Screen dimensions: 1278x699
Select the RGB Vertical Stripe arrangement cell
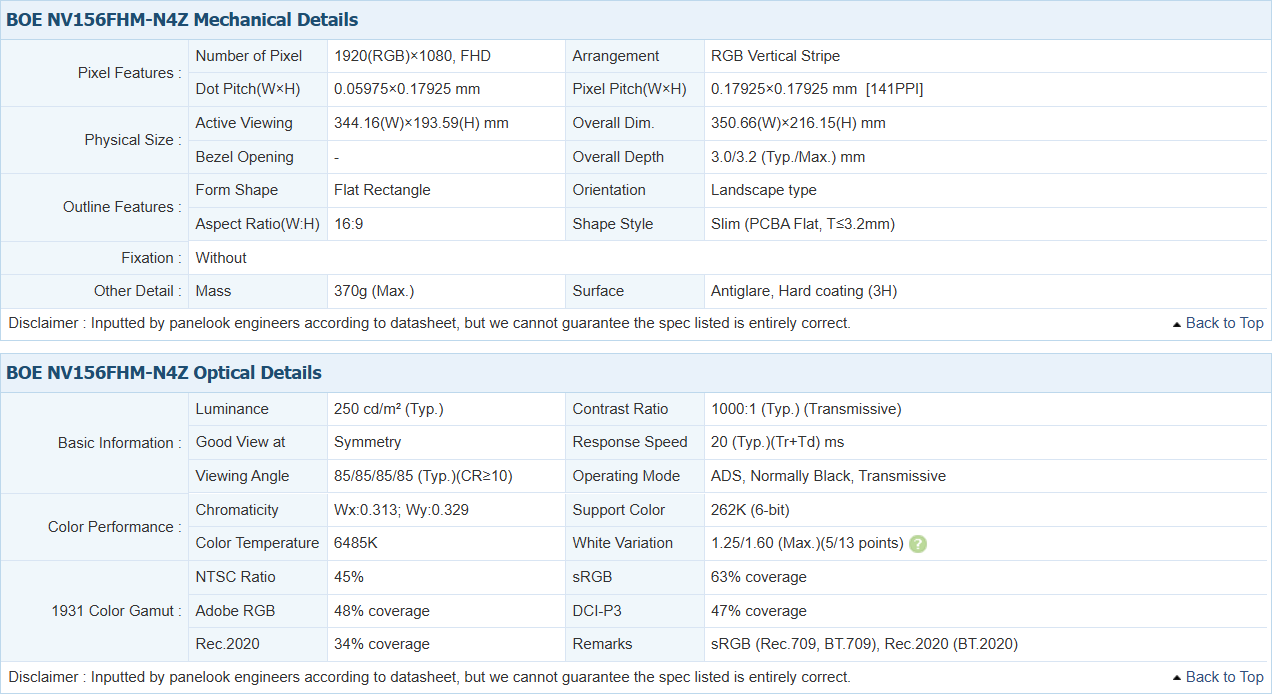775,56
